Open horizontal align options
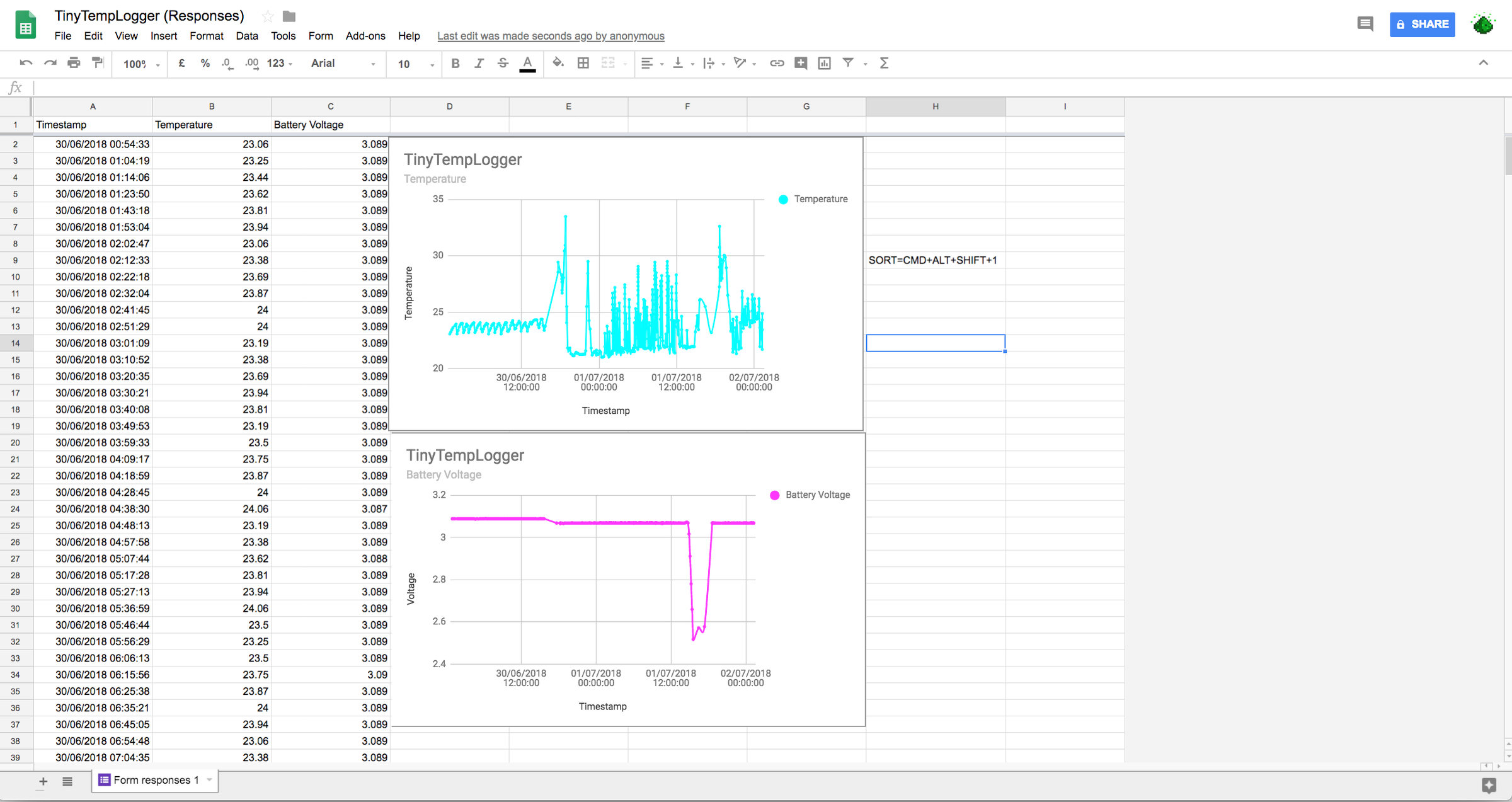1512x802 pixels. 652,63
